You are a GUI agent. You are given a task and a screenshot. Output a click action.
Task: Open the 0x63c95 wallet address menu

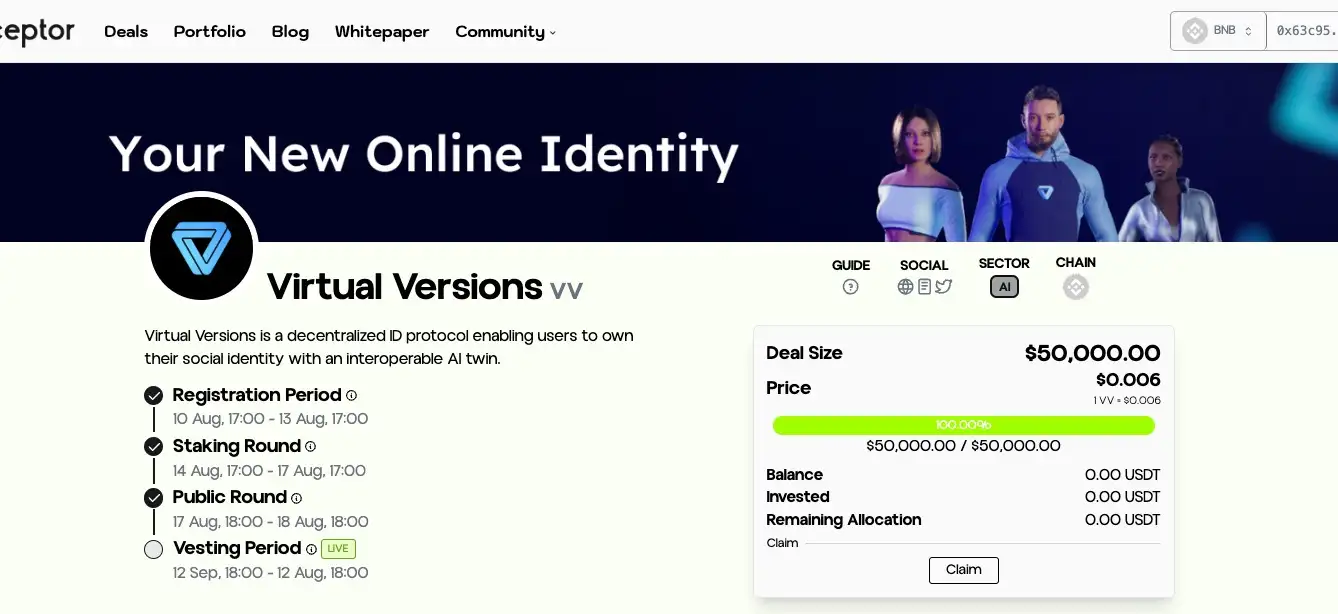coord(1304,31)
